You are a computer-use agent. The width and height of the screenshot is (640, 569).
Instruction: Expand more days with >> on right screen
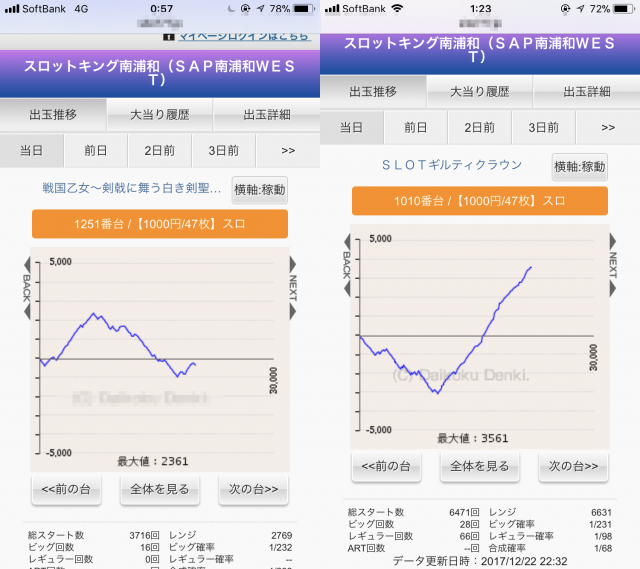608,128
